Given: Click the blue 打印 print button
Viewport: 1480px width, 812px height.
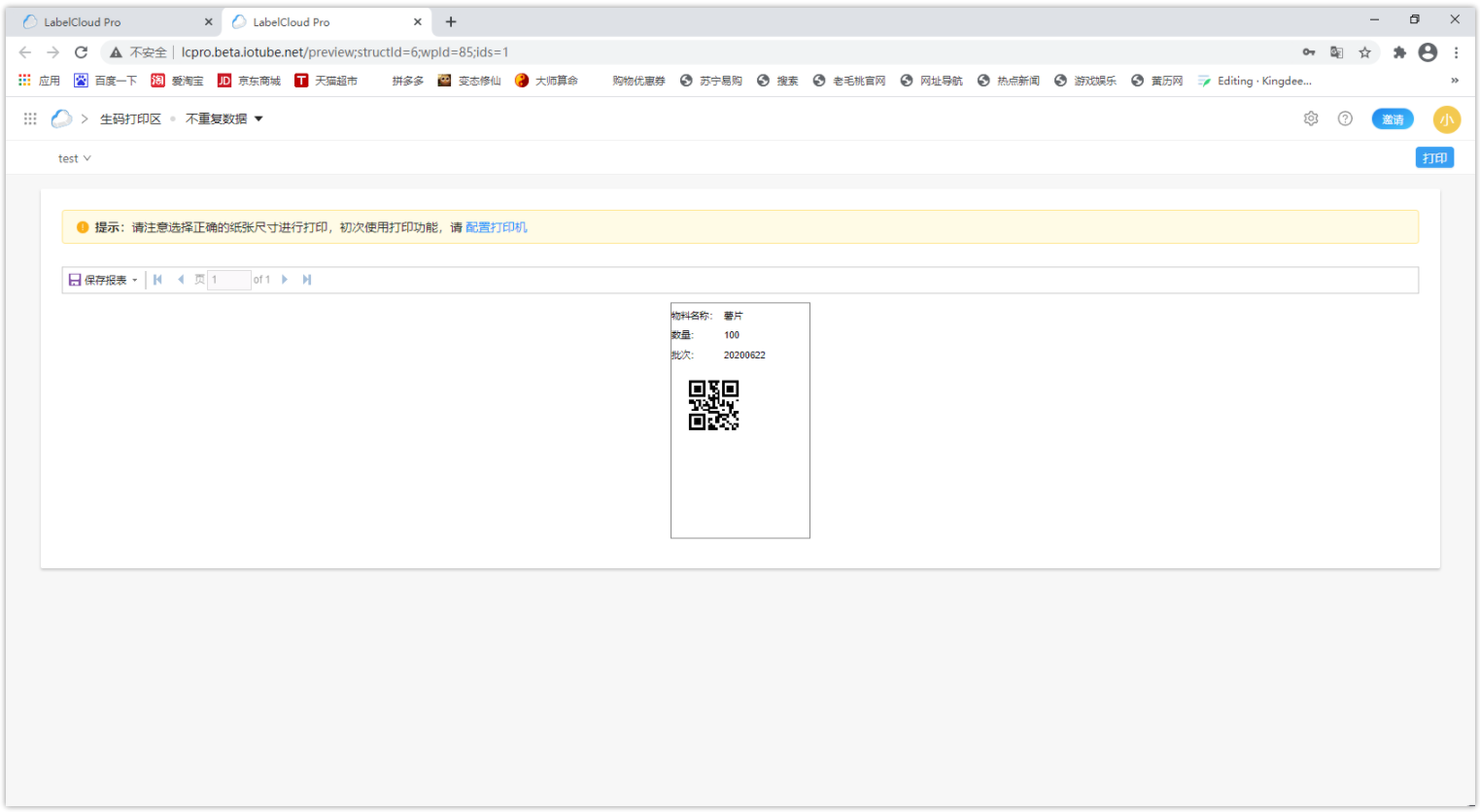Looking at the screenshot, I should pos(1434,157).
